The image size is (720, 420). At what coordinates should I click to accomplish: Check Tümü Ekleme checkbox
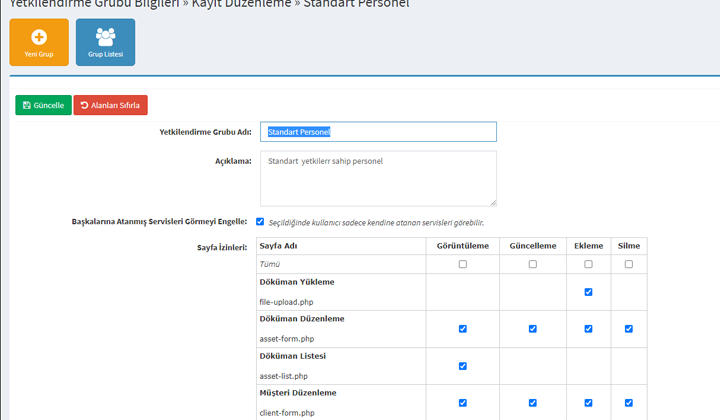click(588, 264)
